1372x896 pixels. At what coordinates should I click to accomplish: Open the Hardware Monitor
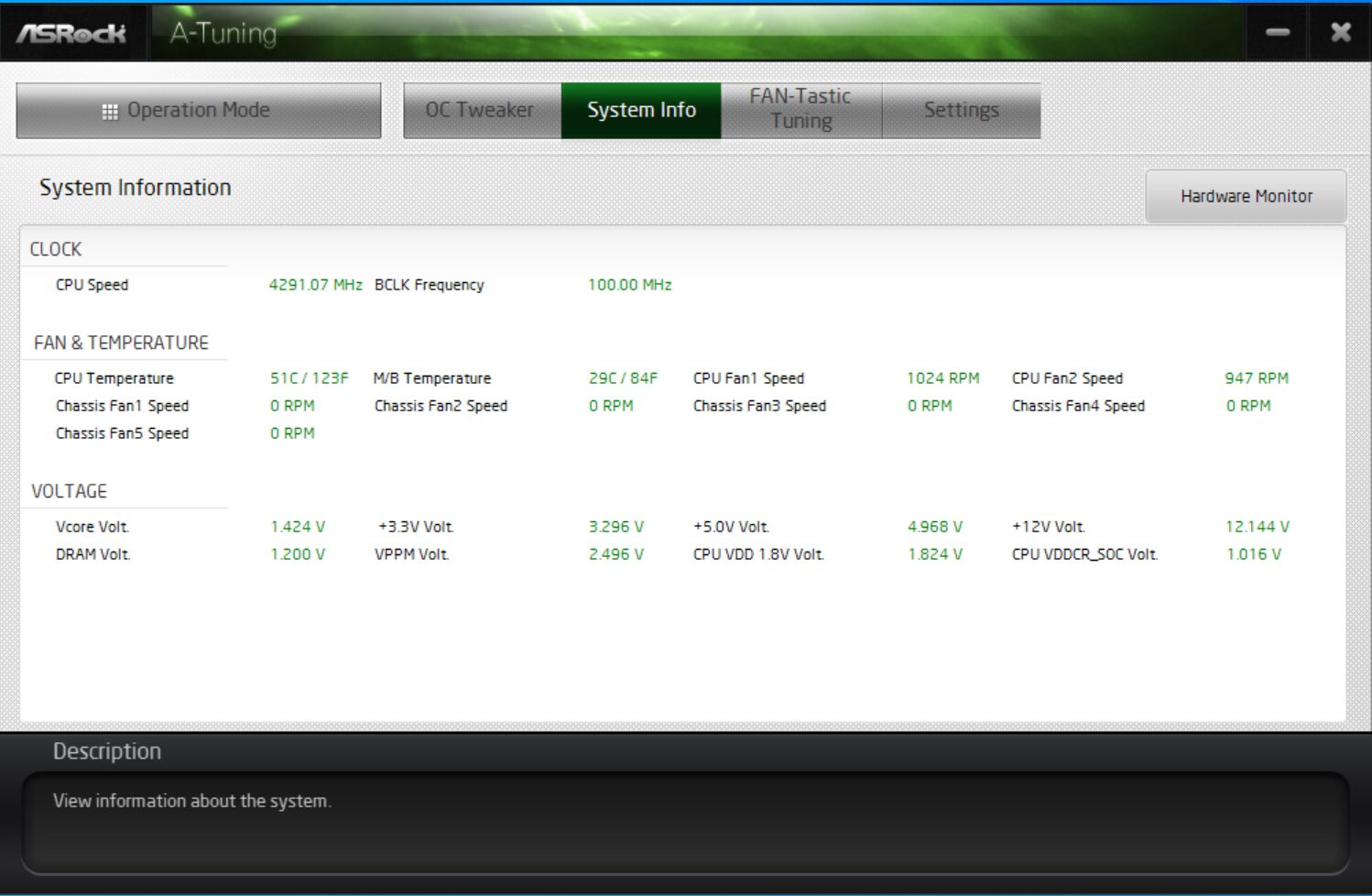[1246, 196]
